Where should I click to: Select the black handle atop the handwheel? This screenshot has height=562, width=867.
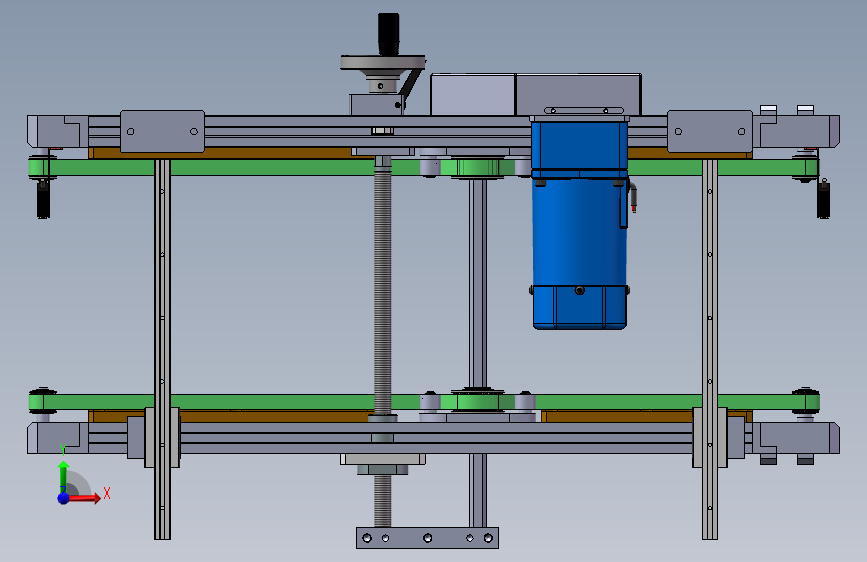tap(388, 34)
